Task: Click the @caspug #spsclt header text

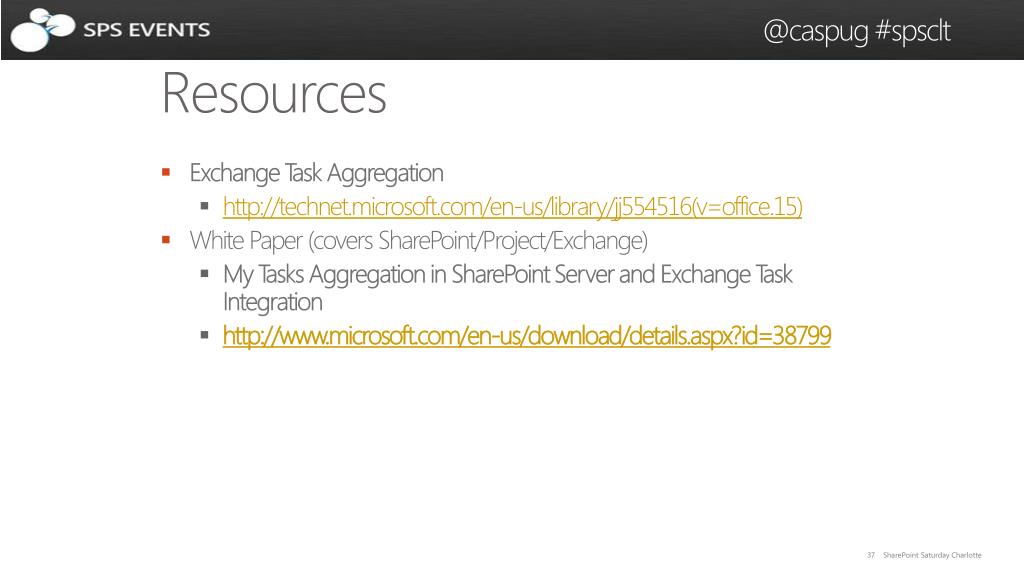Action: pos(857,31)
